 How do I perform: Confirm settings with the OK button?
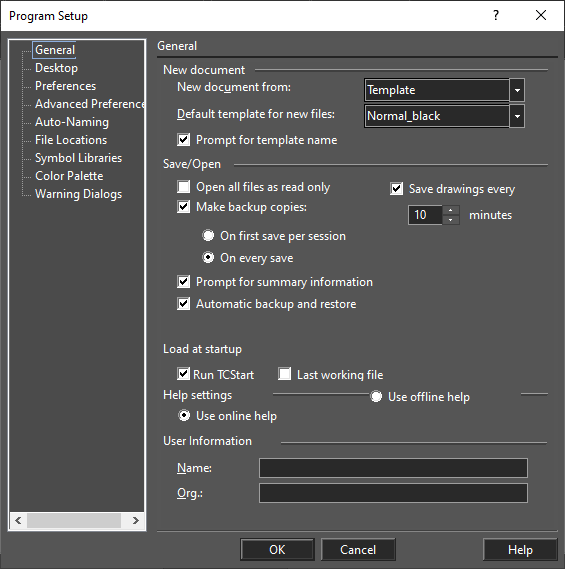click(277, 549)
